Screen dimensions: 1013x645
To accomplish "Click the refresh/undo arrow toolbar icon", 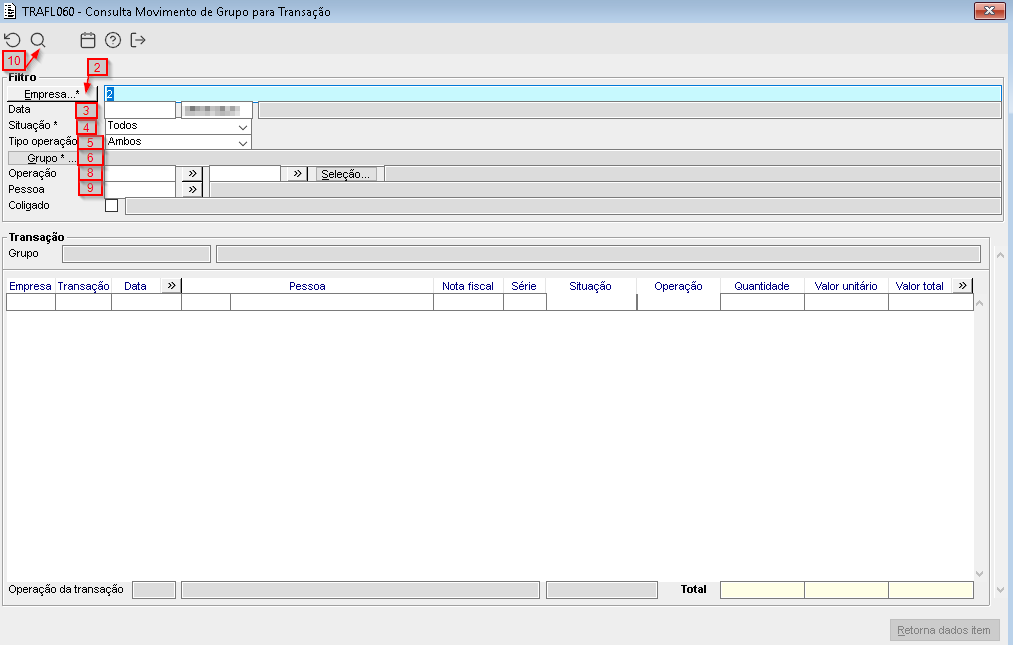I will (12, 40).
